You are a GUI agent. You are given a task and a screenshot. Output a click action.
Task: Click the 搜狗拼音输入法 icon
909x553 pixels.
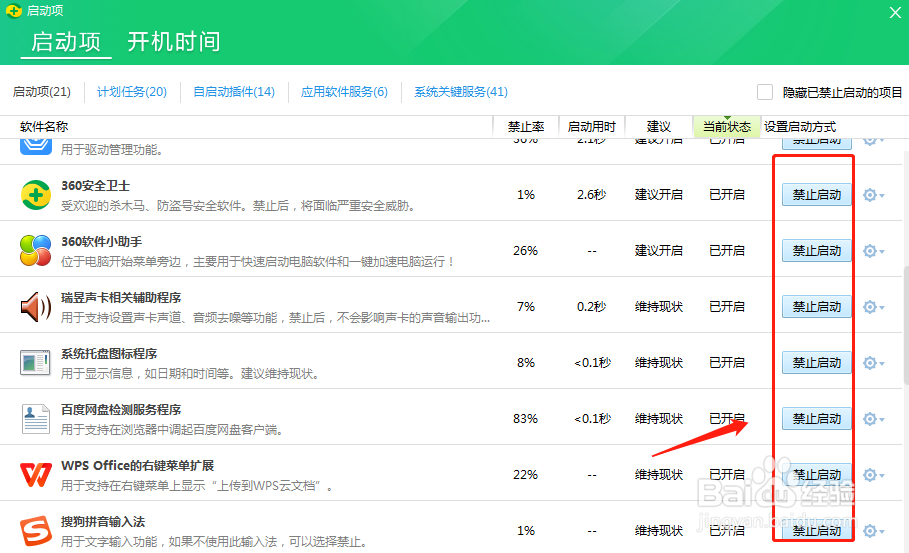click(x=36, y=529)
